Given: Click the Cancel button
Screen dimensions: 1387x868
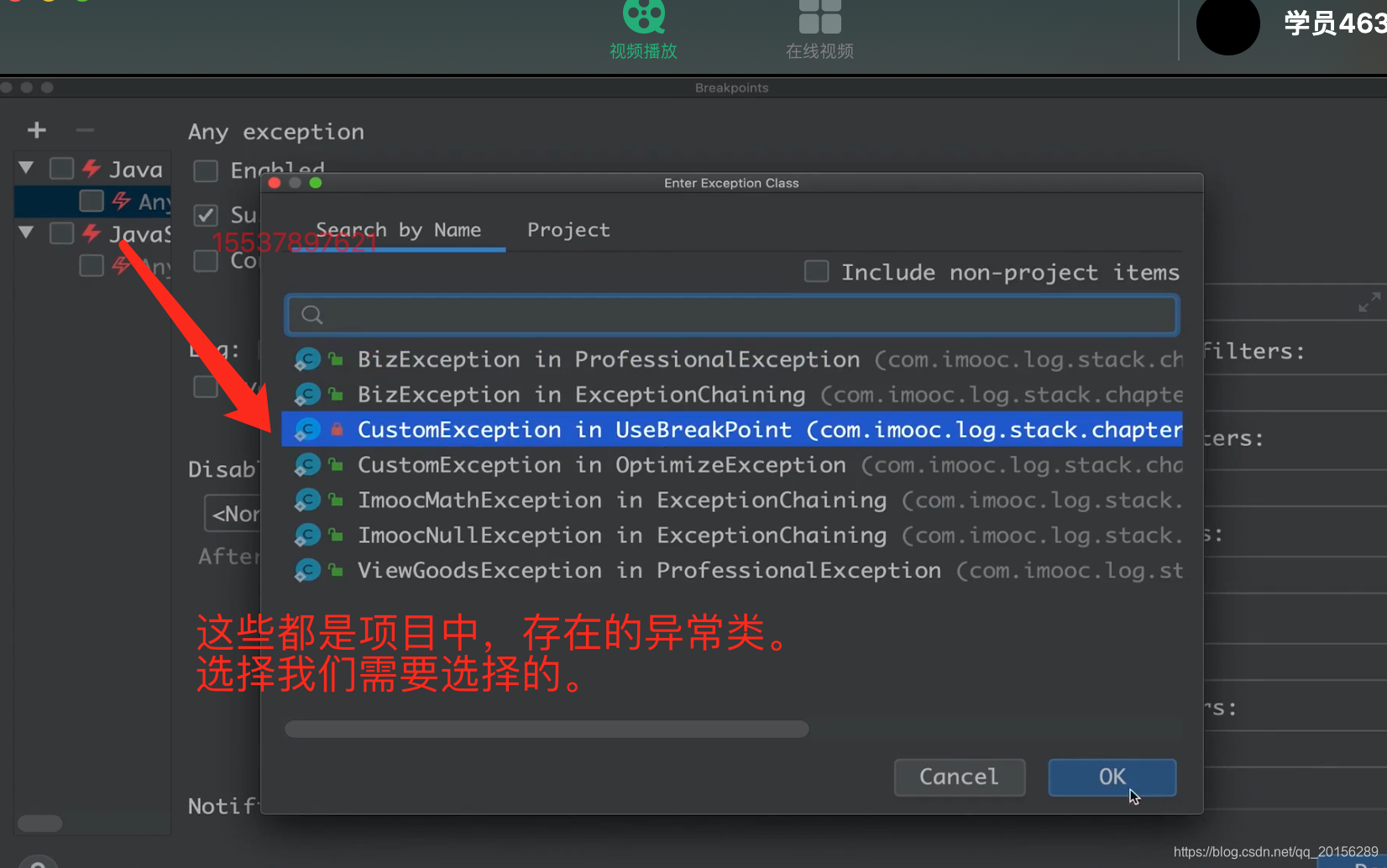Looking at the screenshot, I should click(x=959, y=777).
